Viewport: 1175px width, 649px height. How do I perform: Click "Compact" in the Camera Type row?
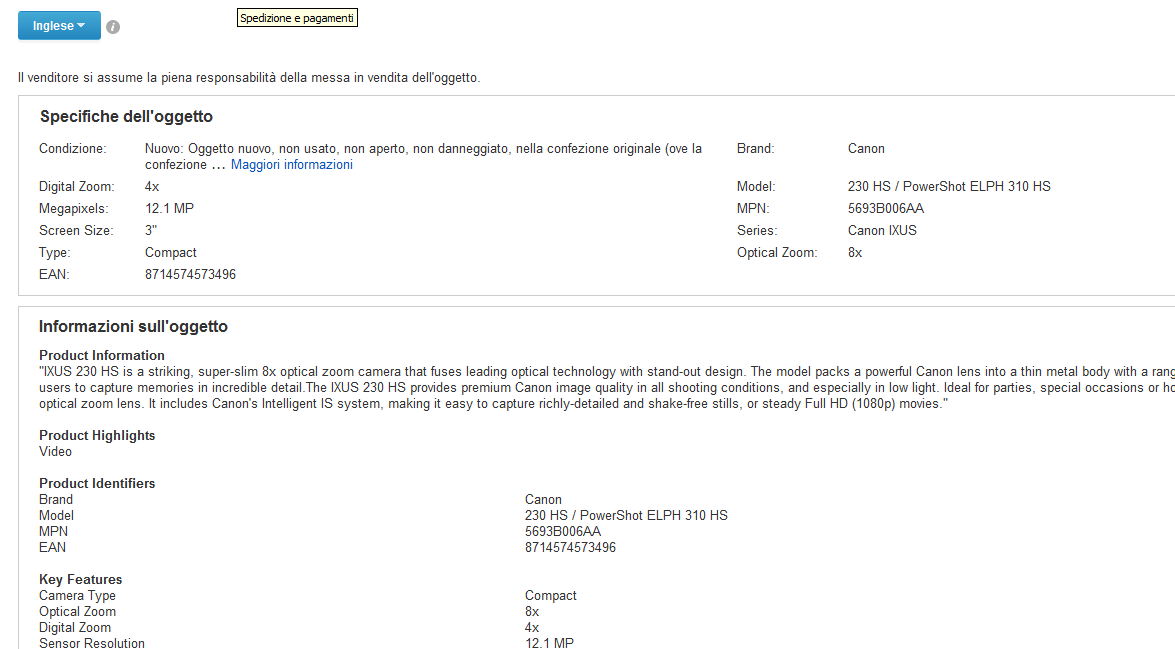(x=551, y=596)
